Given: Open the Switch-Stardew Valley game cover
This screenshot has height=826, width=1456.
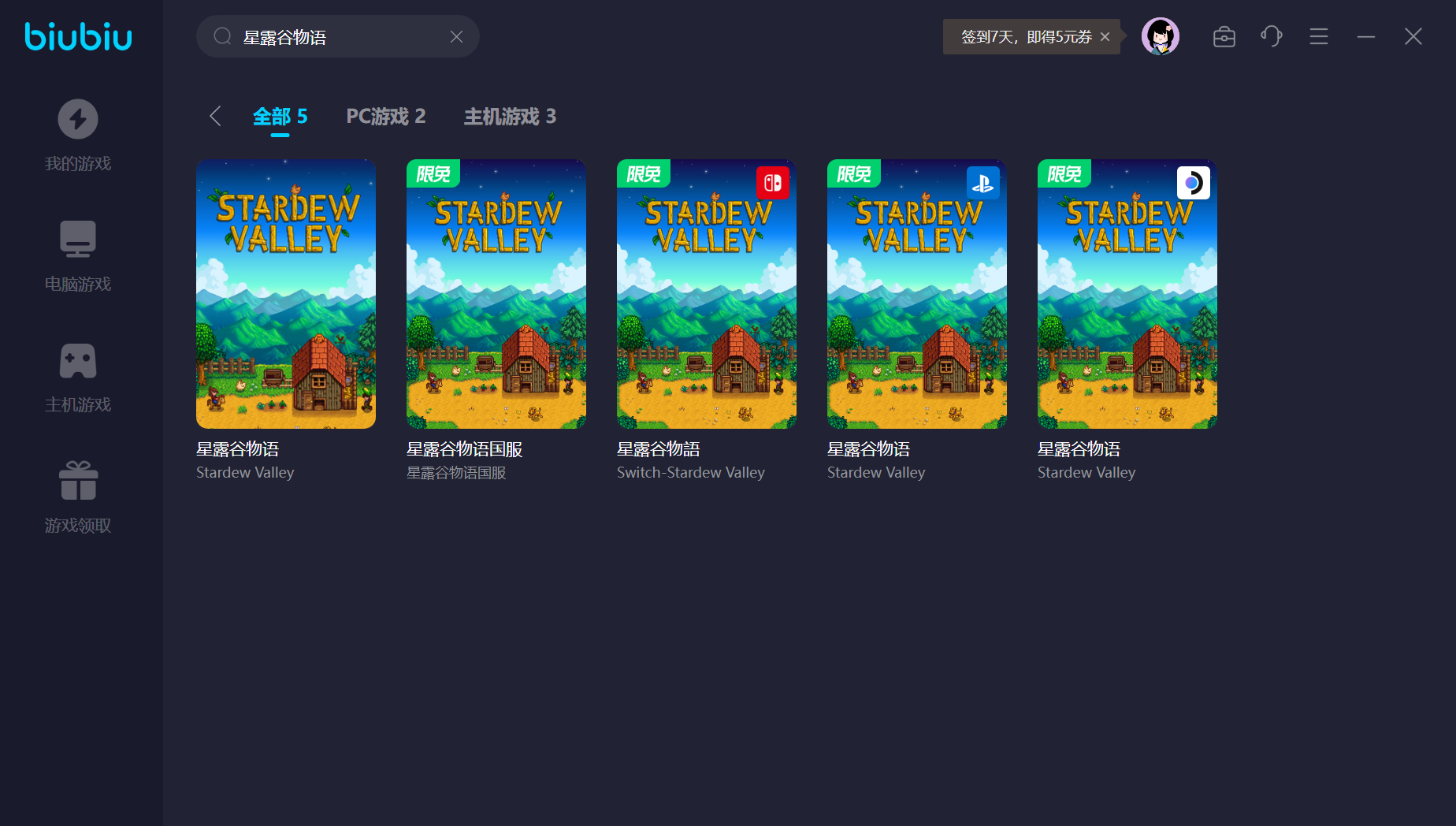Looking at the screenshot, I should point(706,294).
